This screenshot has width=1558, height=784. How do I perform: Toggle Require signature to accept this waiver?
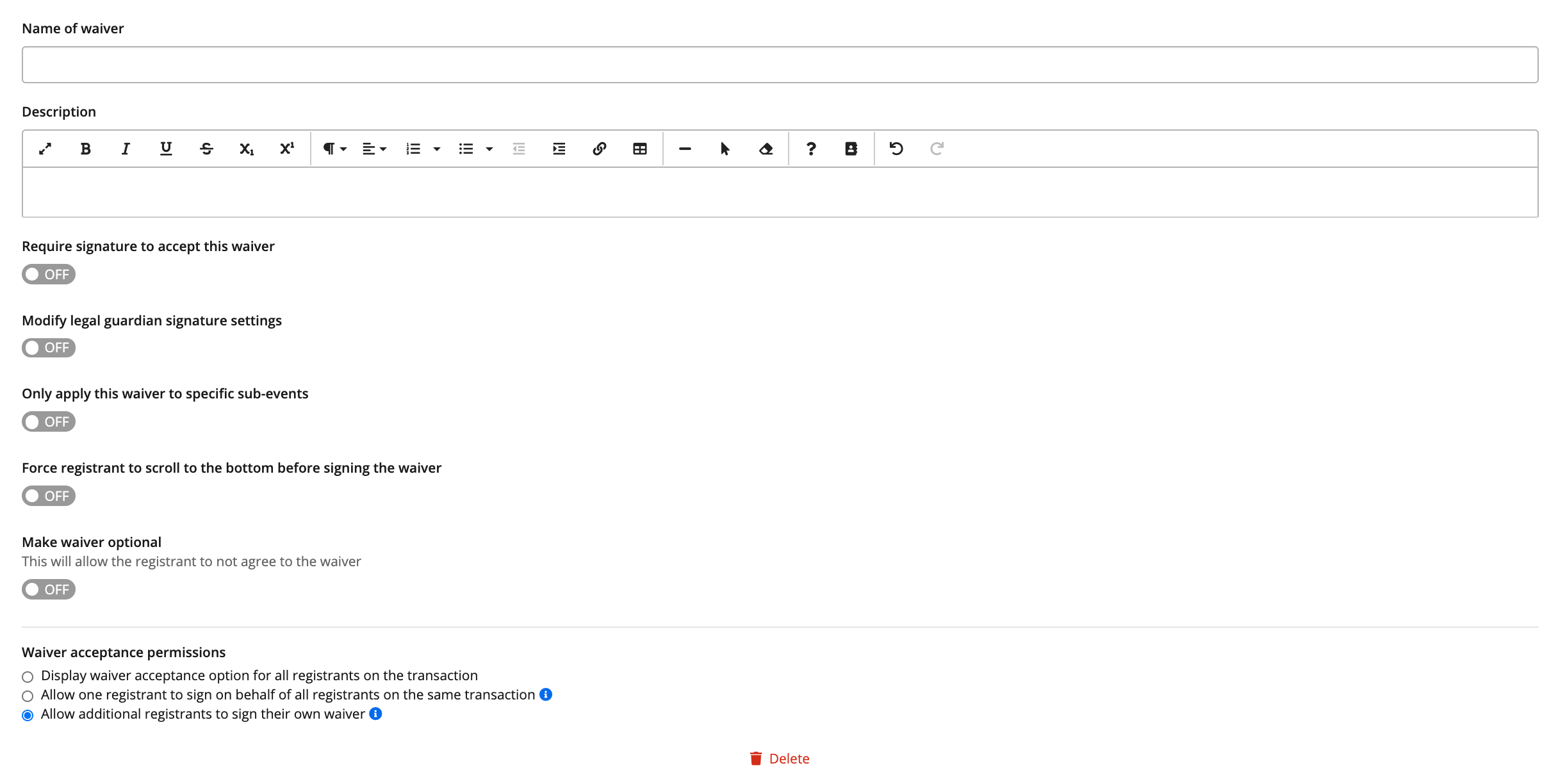[49, 274]
